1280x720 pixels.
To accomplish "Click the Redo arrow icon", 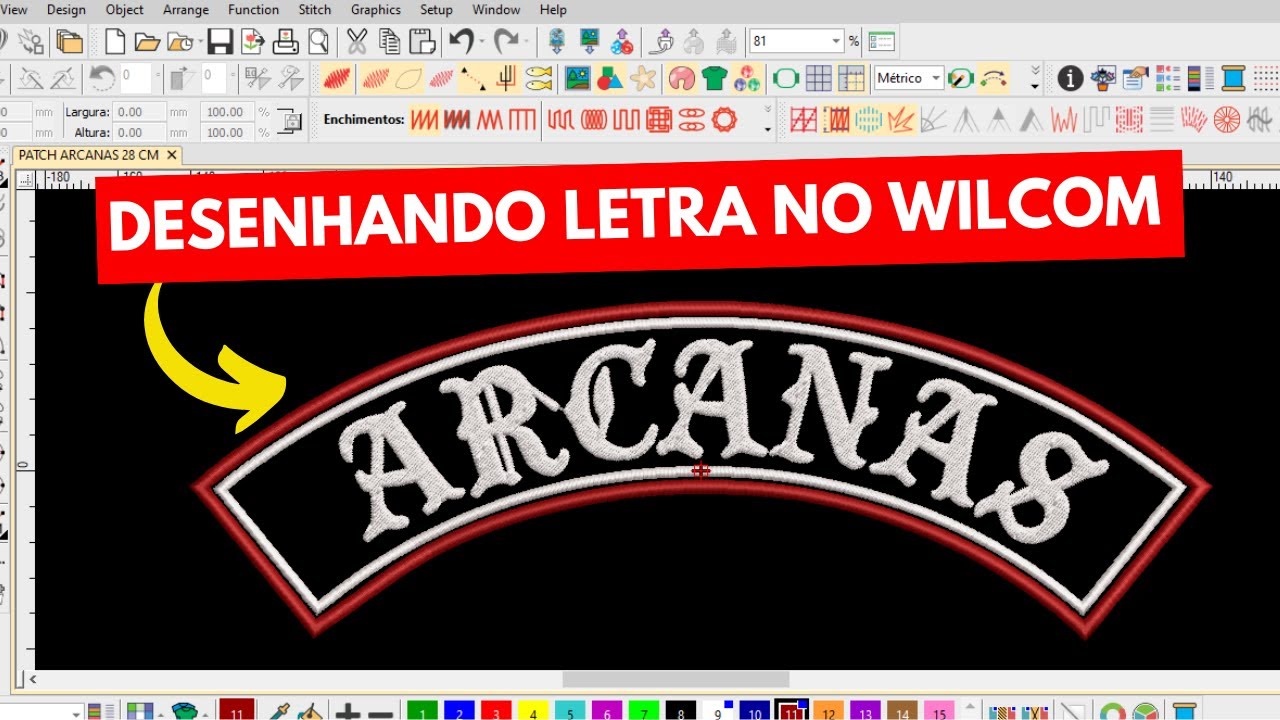I will pyautogui.click(x=506, y=42).
